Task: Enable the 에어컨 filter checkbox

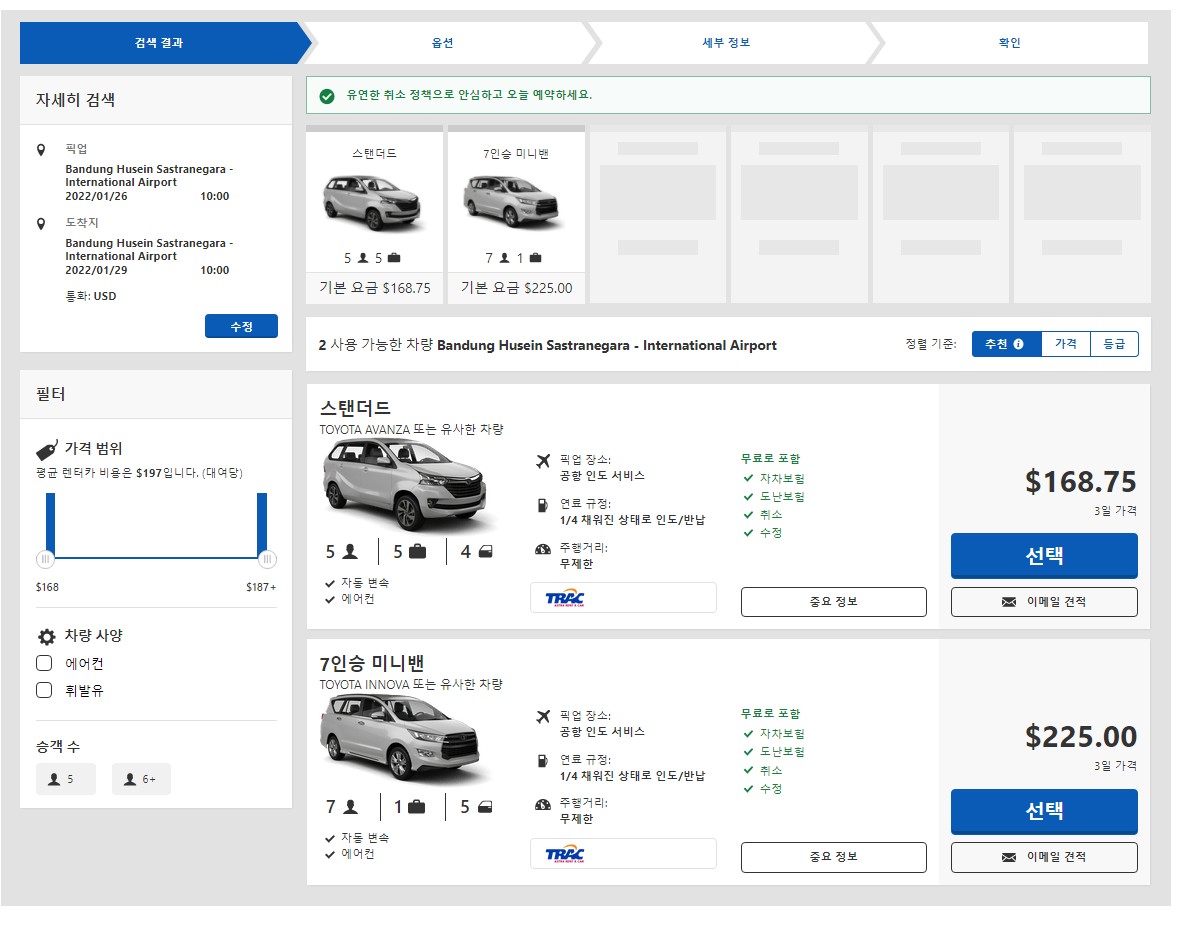Action: pos(44,663)
